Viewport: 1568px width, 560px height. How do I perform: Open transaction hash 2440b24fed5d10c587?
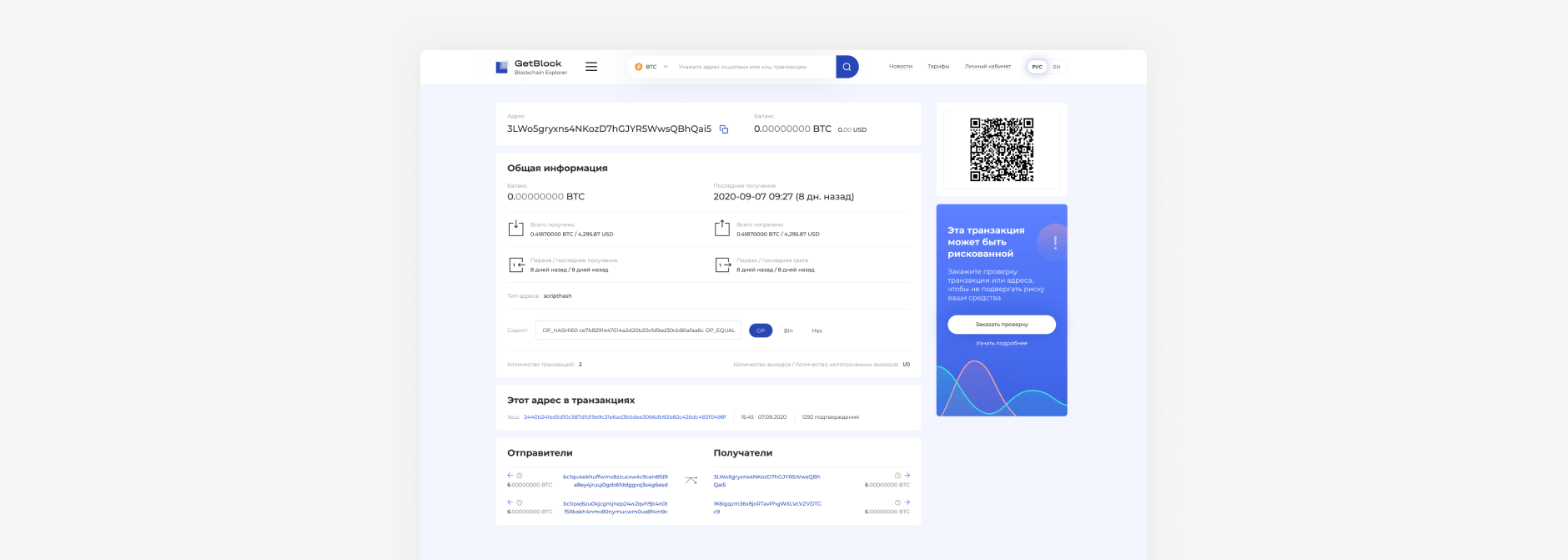(x=625, y=416)
